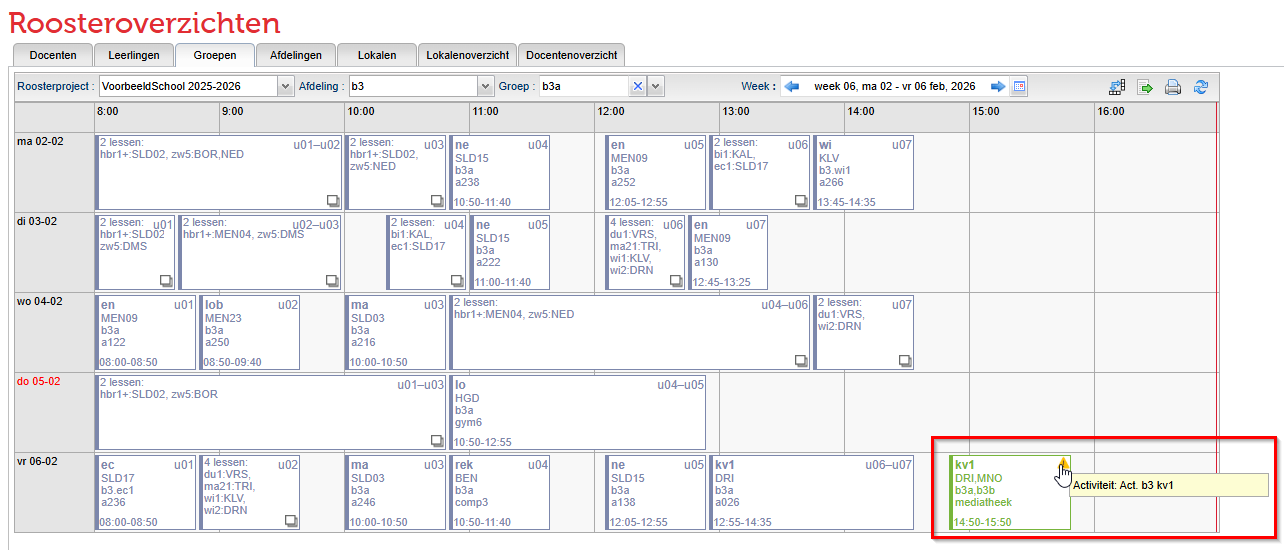This screenshot has width=1284, height=550.
Task: Click the warning icon on green kv1 activity
Action: tap(1062, 462)
